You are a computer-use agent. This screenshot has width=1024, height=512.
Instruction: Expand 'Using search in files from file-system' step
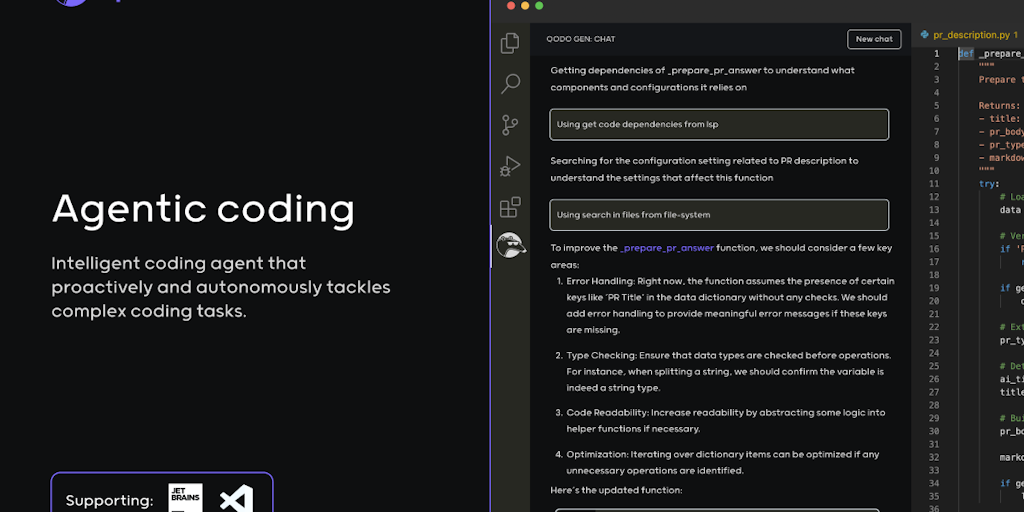click(x=718, y=215)
